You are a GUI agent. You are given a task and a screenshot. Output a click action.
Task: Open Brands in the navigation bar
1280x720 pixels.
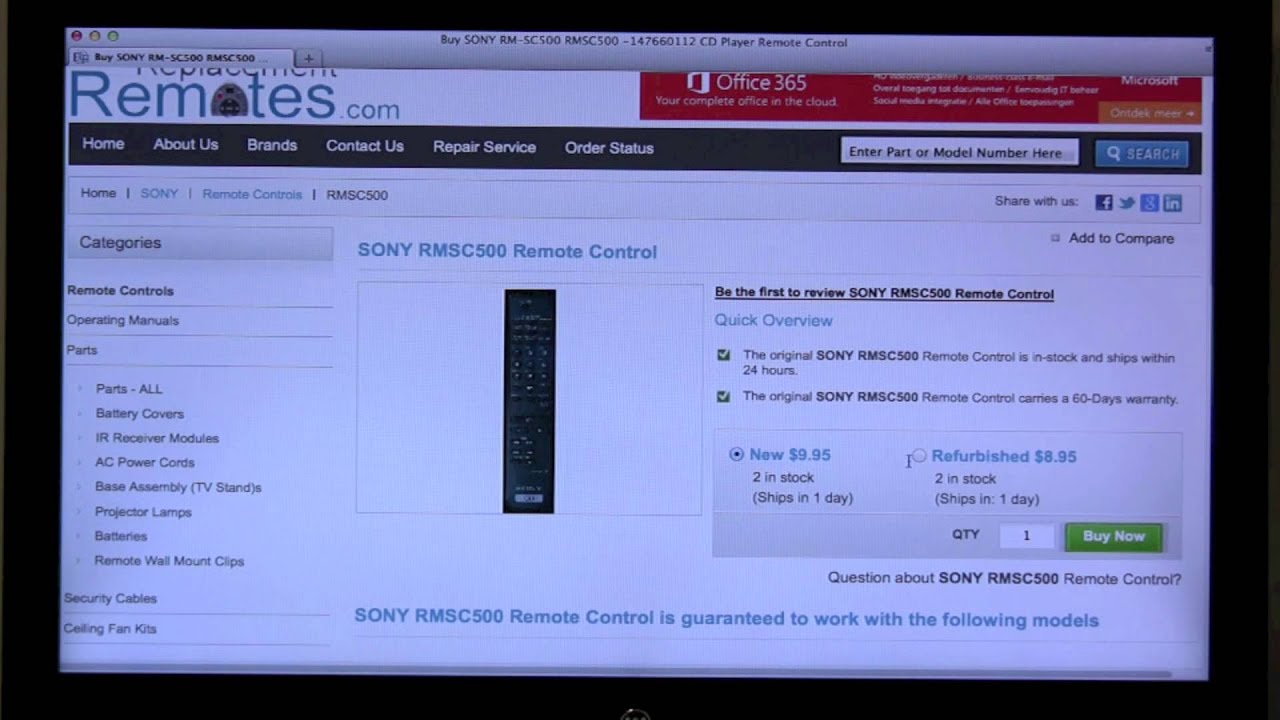[272, 145]
